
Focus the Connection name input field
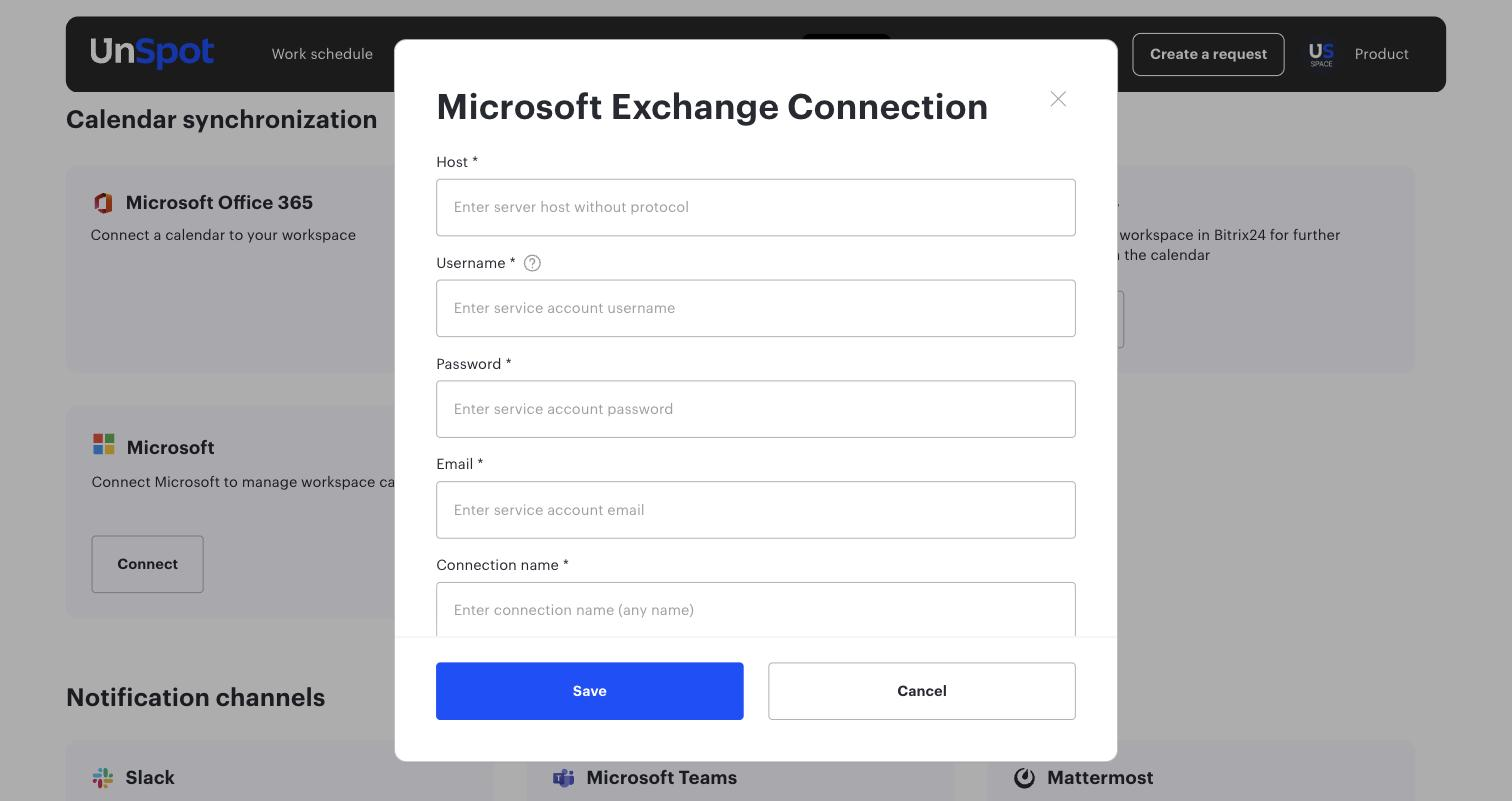tap(756, 609)
